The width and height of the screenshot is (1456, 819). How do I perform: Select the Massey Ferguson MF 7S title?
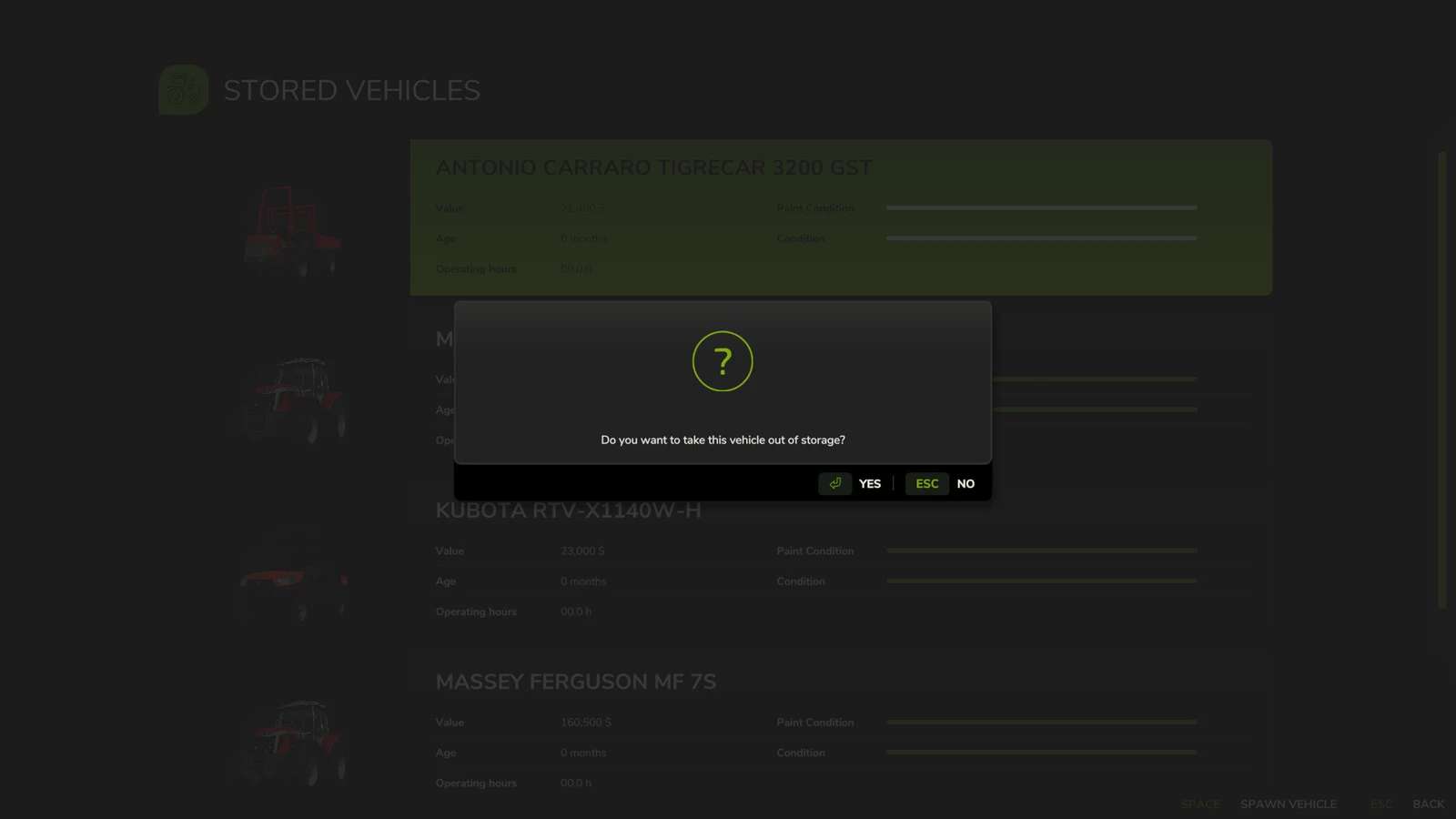tap(575, 682)
